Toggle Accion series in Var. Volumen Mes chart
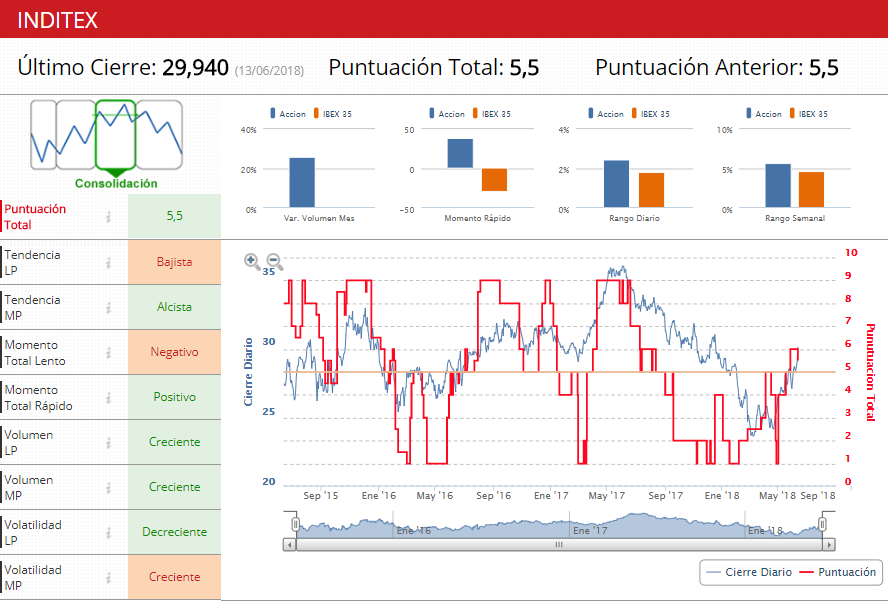The height and width of the screenshot is (602, 889). (x=288, y=114)
